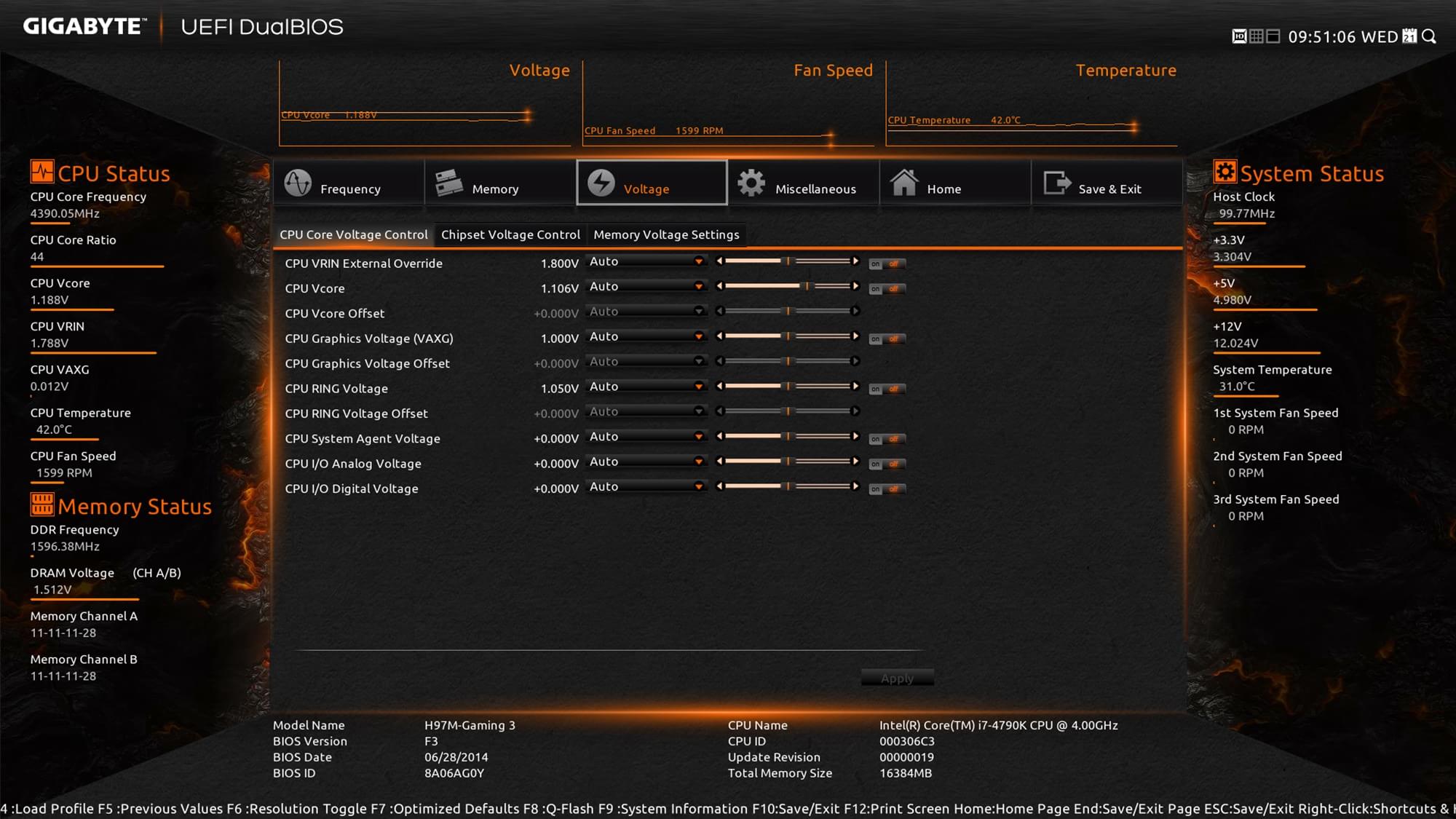
Task: Click the magnifier search icon
Action: pyautogui.click(x=1429, y=36)
